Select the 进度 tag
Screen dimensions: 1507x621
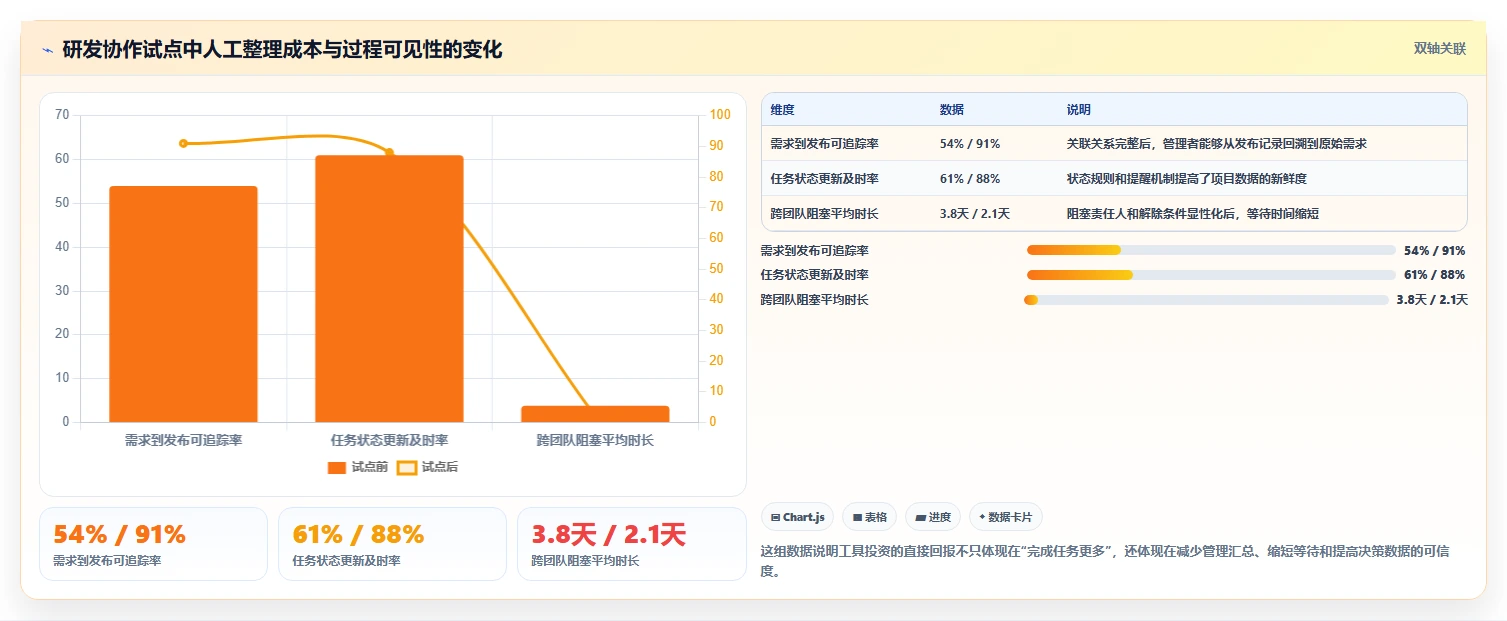[933, 517]
